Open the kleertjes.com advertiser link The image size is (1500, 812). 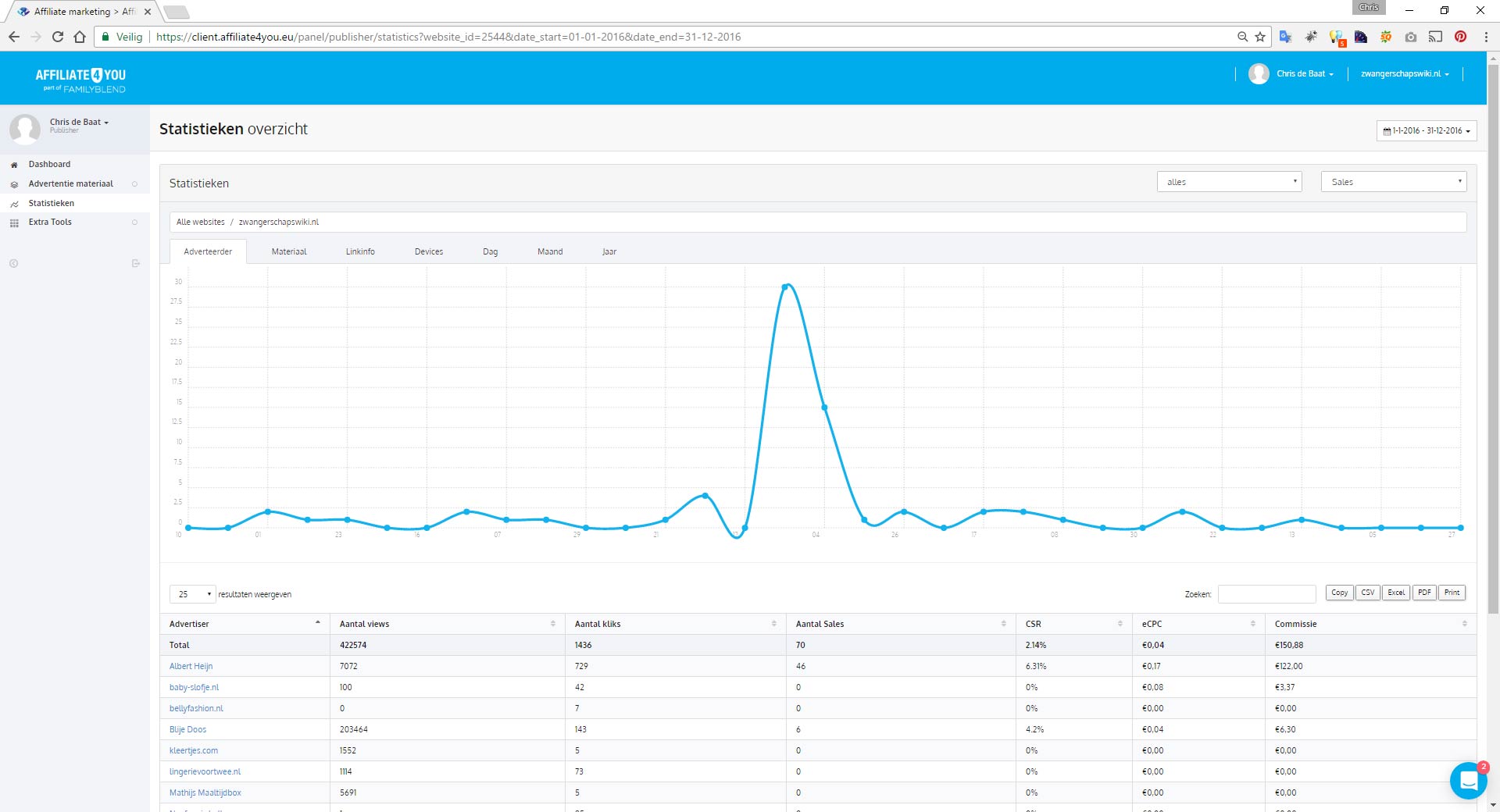[194, 750]
